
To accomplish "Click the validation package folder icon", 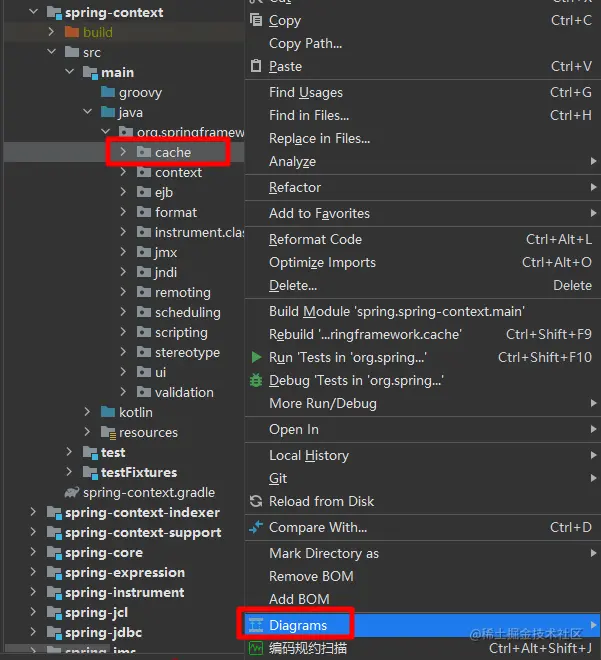I will pyautogui.click(x=144, y=392).
